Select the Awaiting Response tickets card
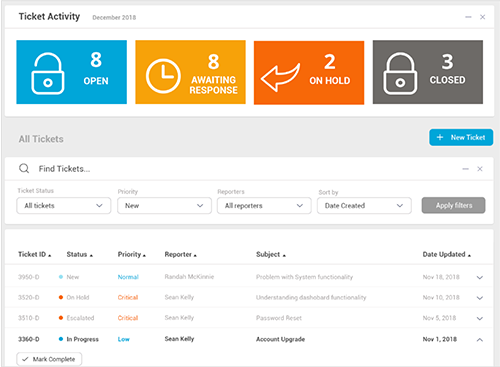The image size is (500, 367). (x=190, y=72)
